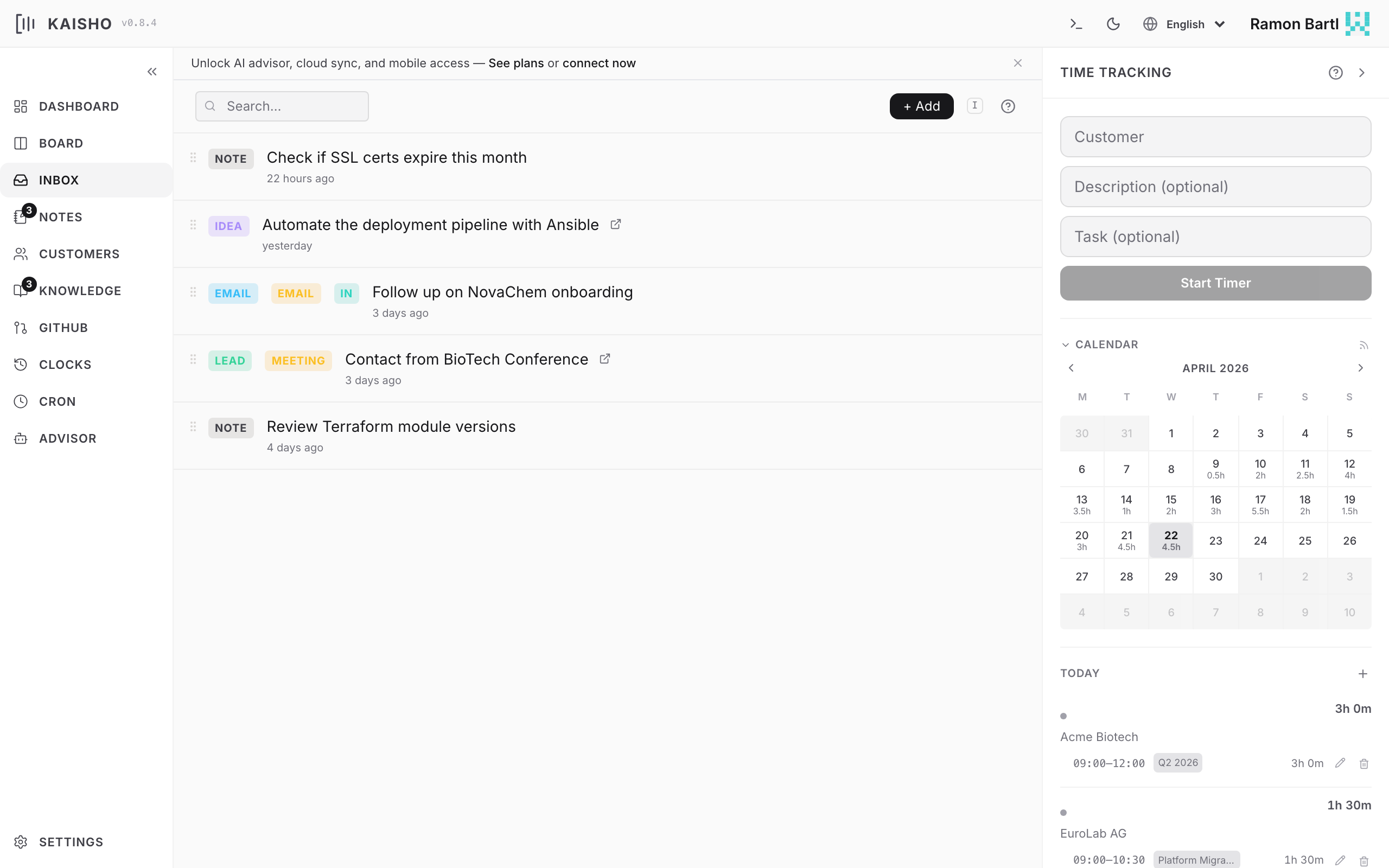Dismiss the upgrade banner
Screen dimensions: 1389x868
(x=1018, y=63)
